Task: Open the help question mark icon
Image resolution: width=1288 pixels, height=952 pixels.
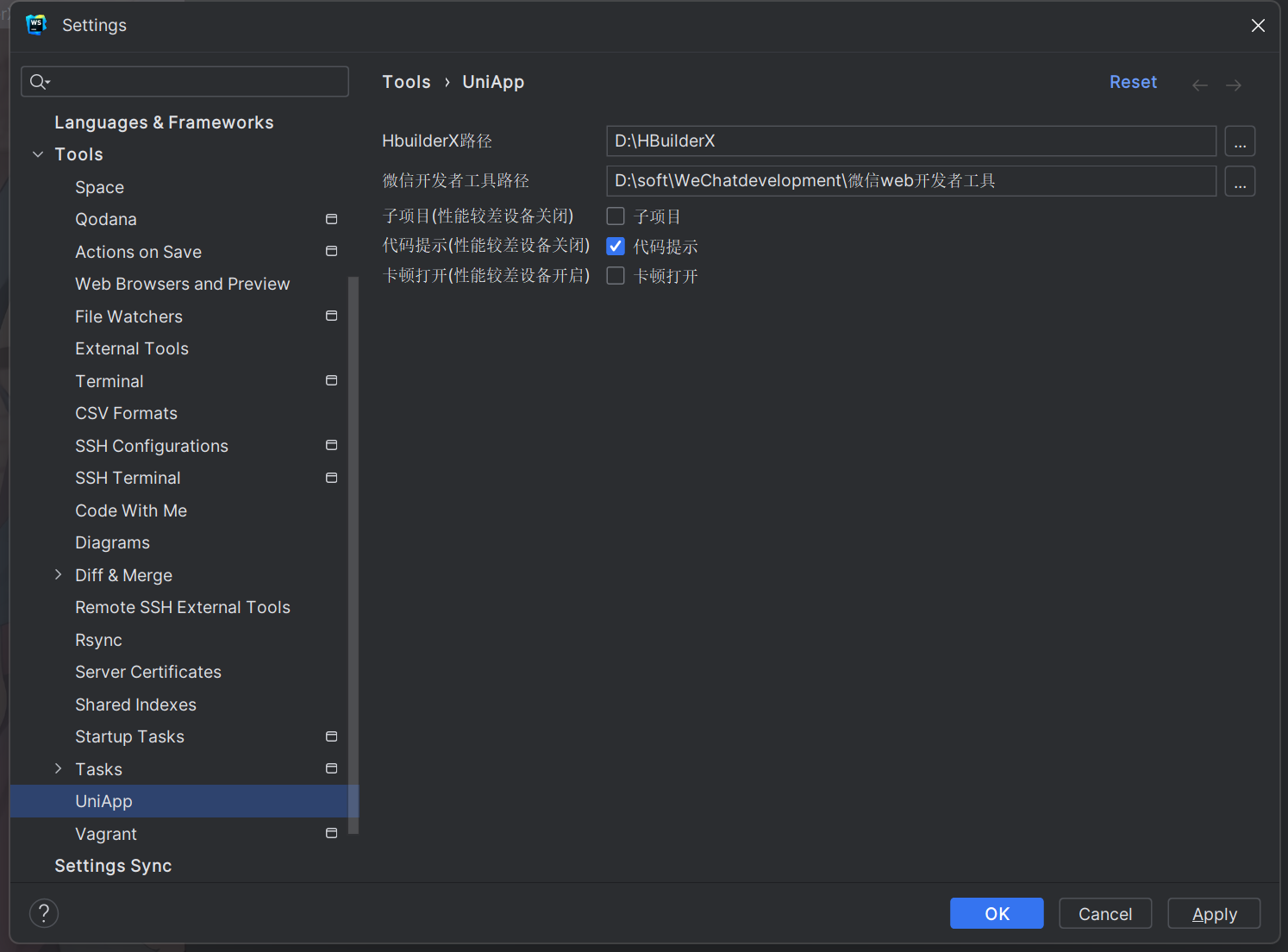Action: click(44, 913)
